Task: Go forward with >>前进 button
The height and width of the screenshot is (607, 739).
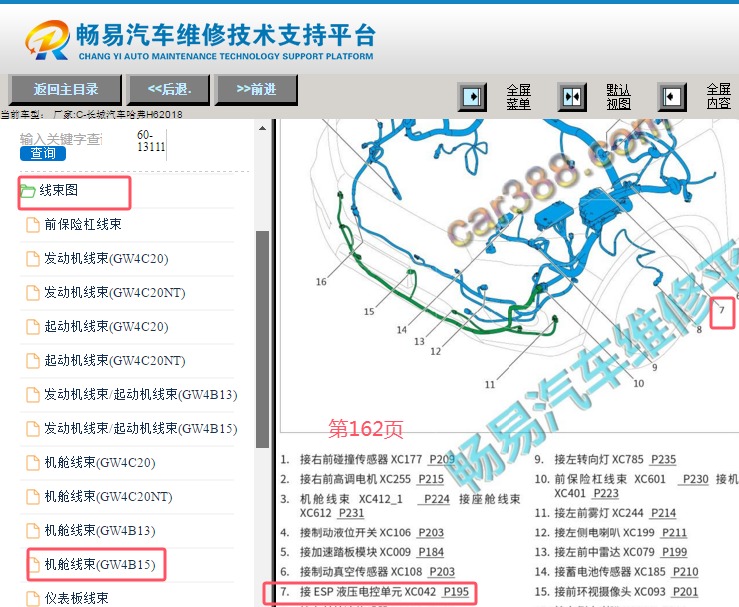Action: point(256,90)
